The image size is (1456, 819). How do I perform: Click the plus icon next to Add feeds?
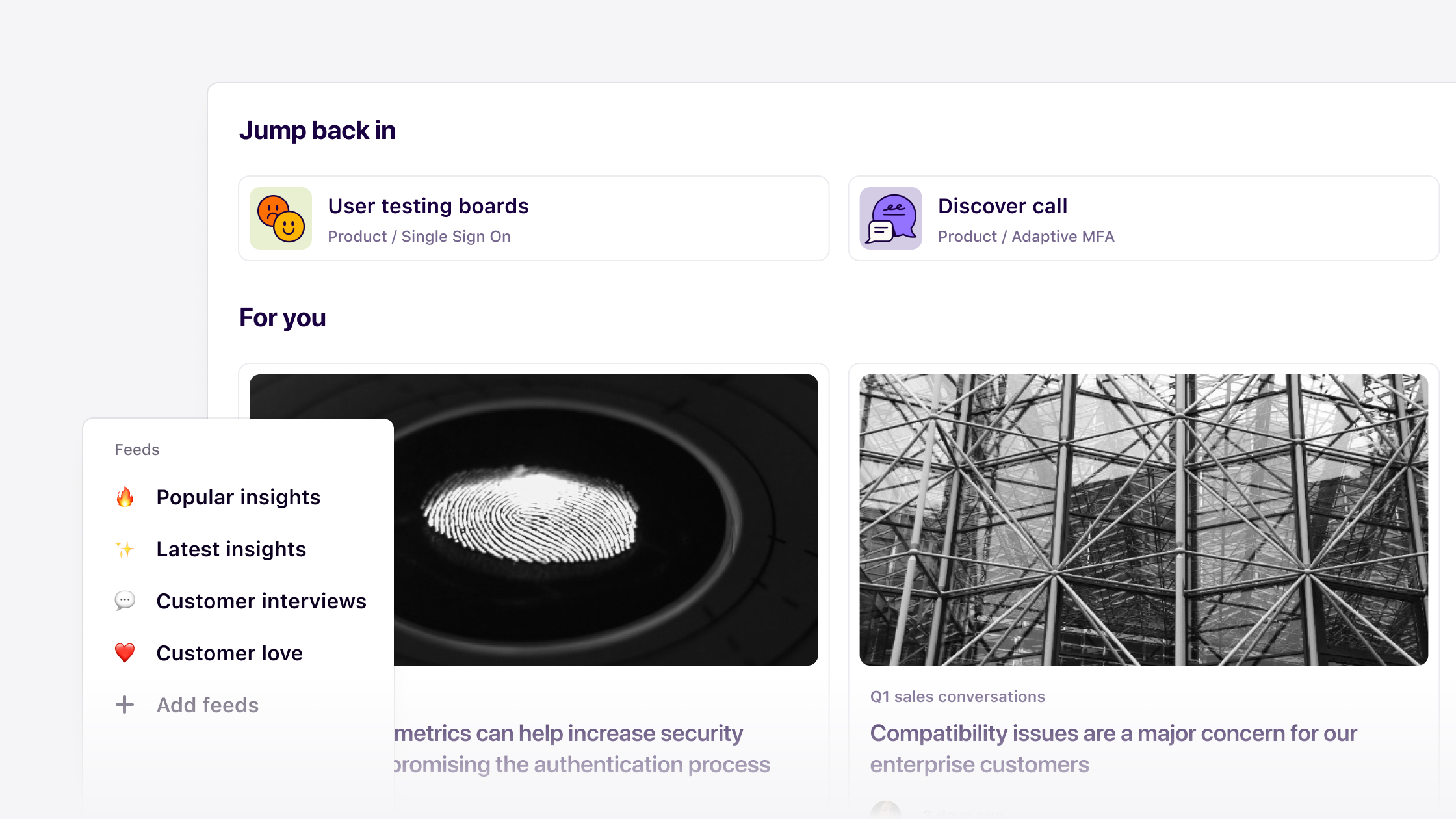pyautogui.click(x=125, y=705)
